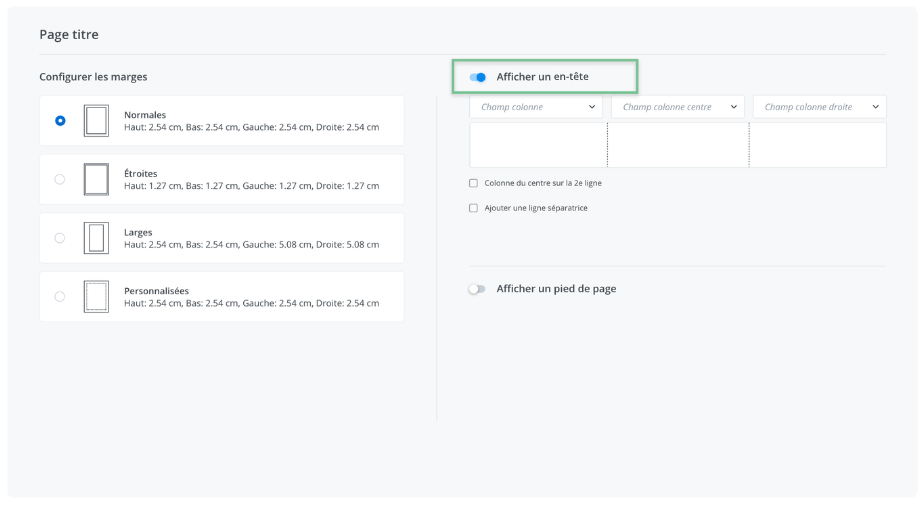Click the left header column text area

(538, 145)
